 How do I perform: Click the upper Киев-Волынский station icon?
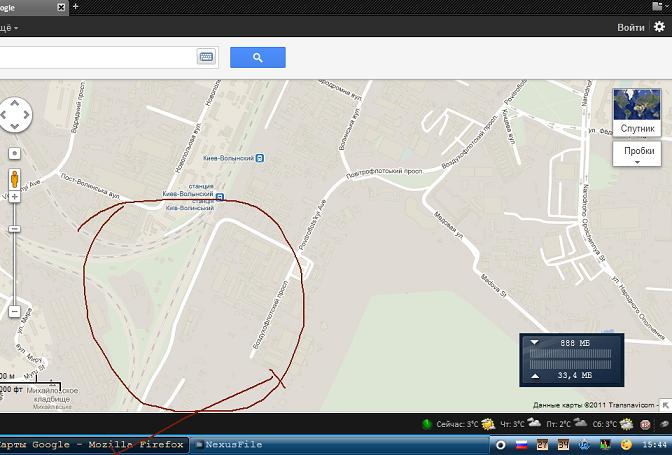click(259, 158)
